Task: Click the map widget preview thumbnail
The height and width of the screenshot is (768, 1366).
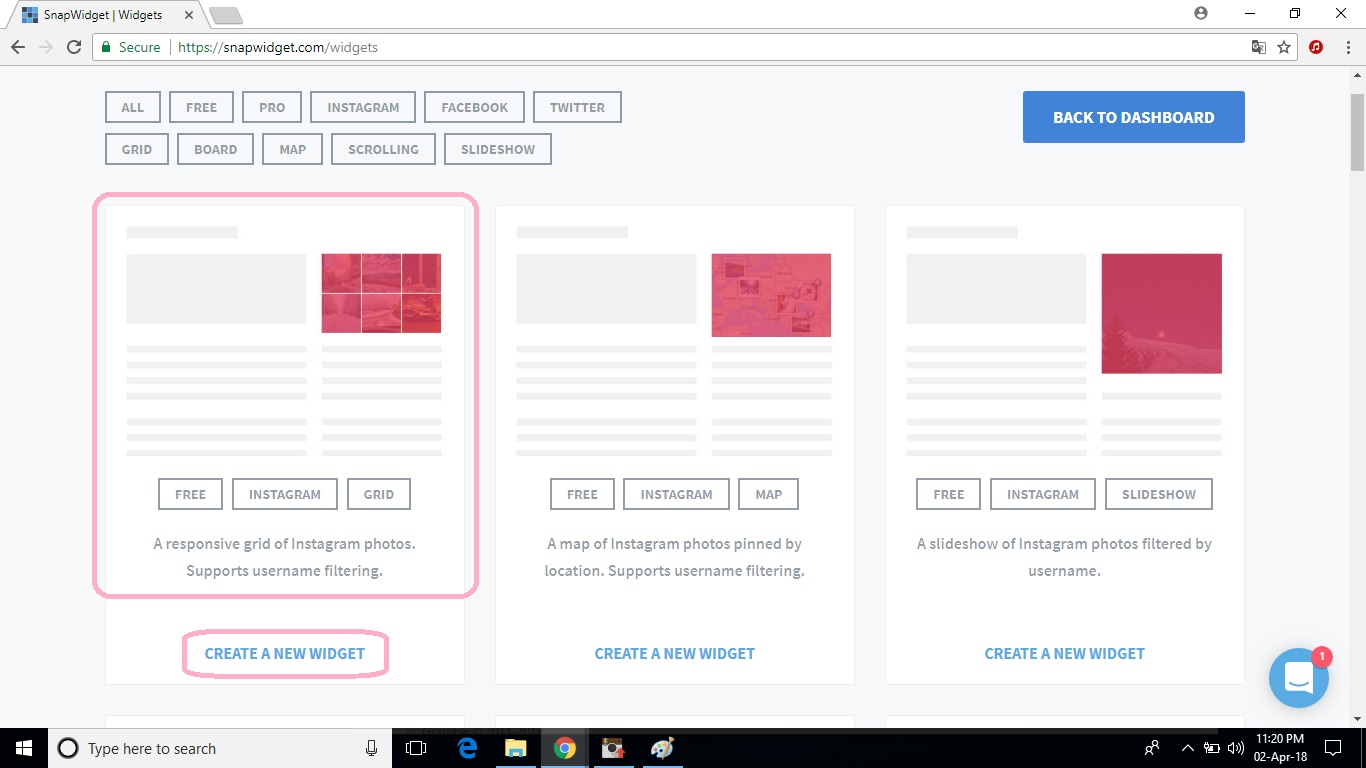Action: coord(771,295)
